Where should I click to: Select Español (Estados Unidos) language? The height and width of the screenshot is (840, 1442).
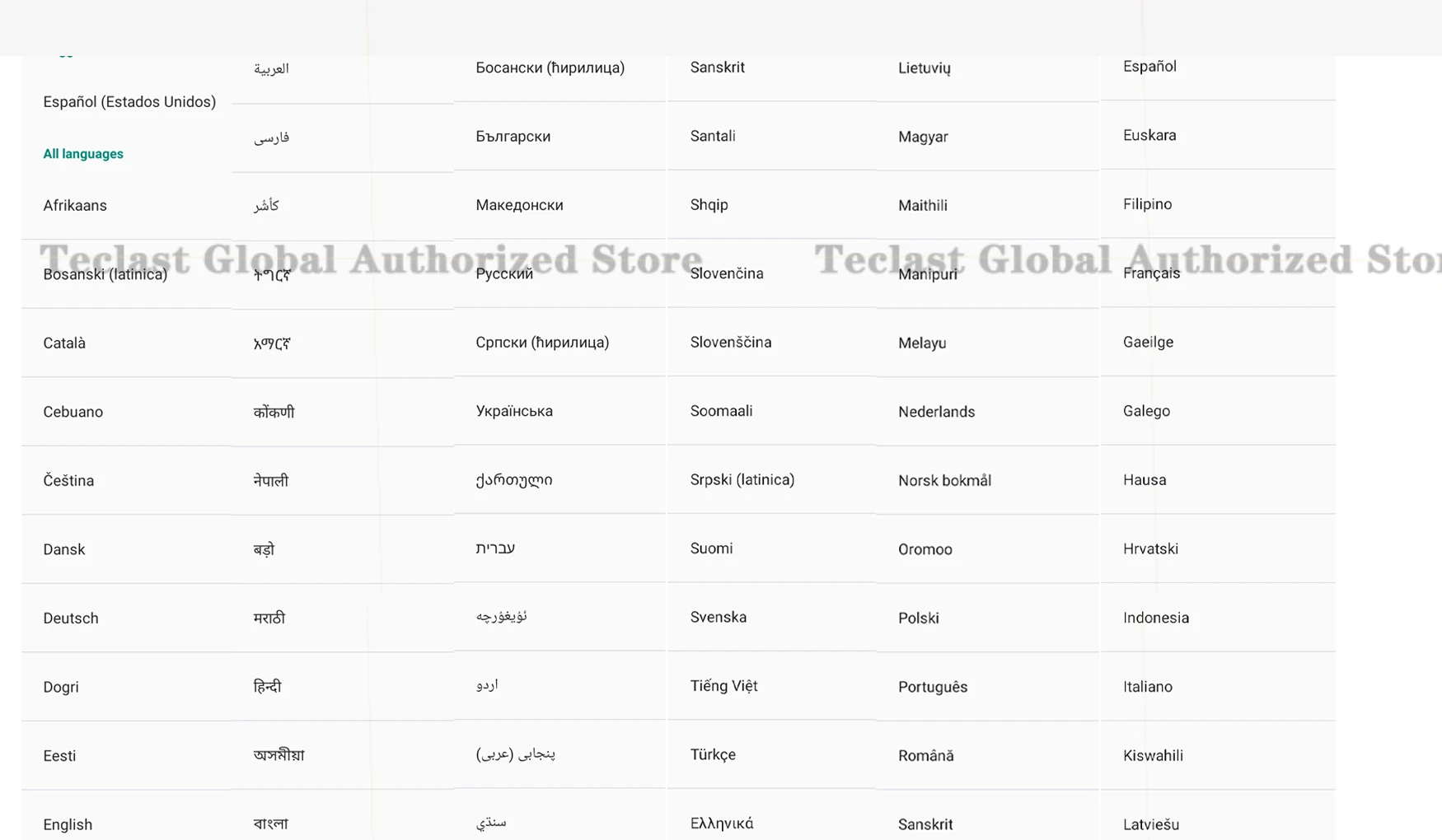click(x=129, y=102)
